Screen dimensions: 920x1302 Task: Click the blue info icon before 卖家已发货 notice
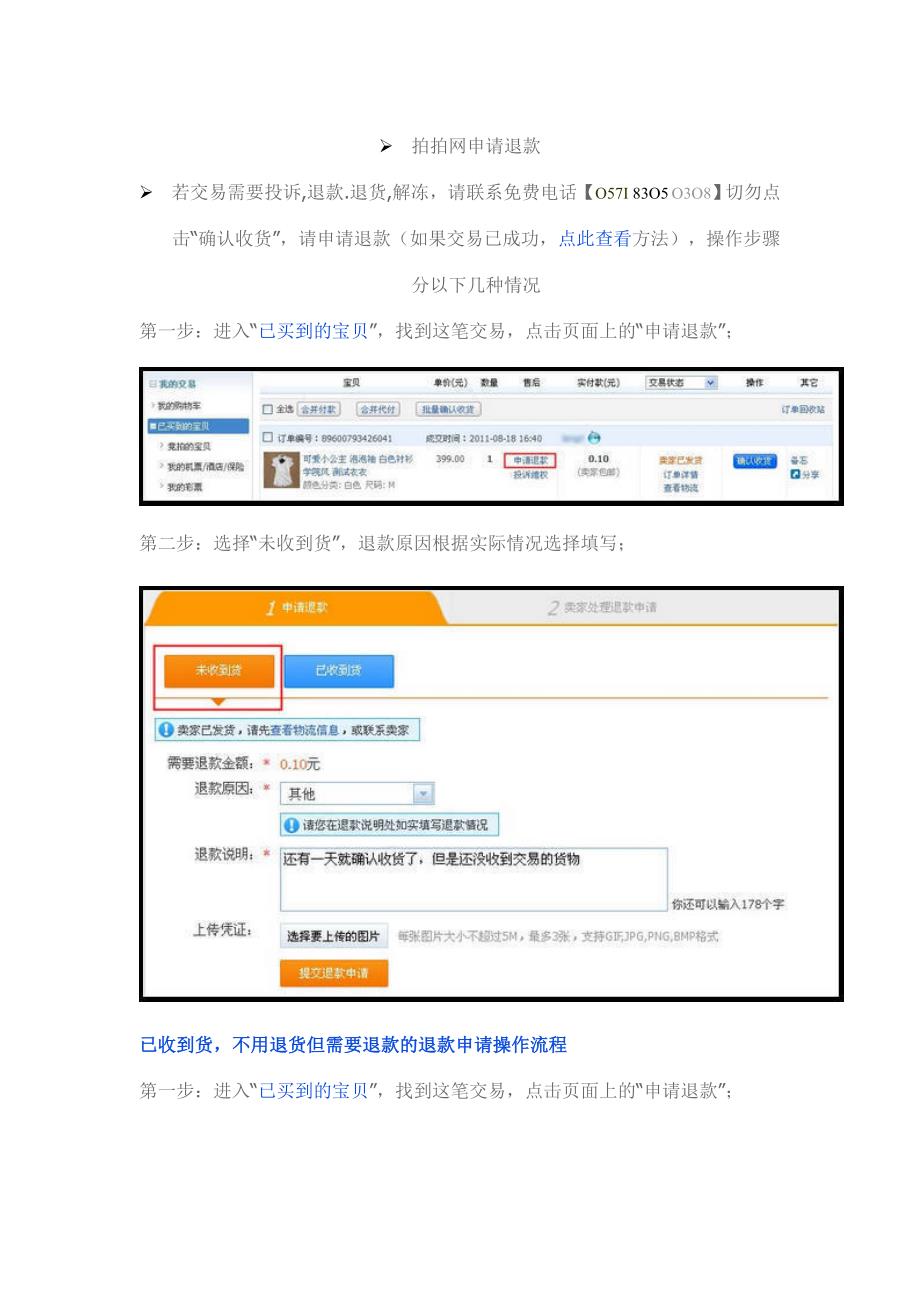[x=167, y=730]
